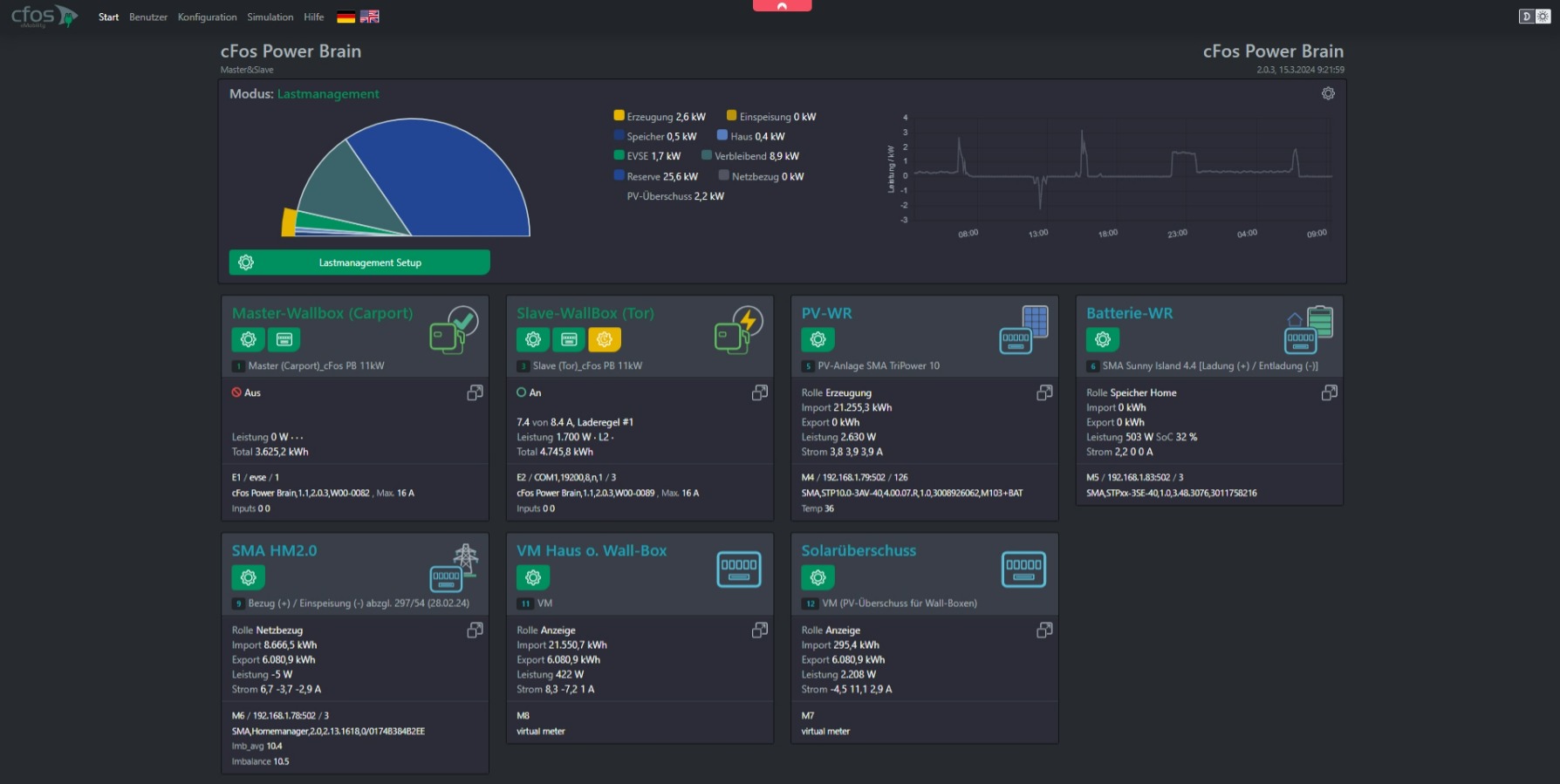Expand Solarüberschuss tile popout icon
The image size is (1560, 784).
click(1044, 630)
